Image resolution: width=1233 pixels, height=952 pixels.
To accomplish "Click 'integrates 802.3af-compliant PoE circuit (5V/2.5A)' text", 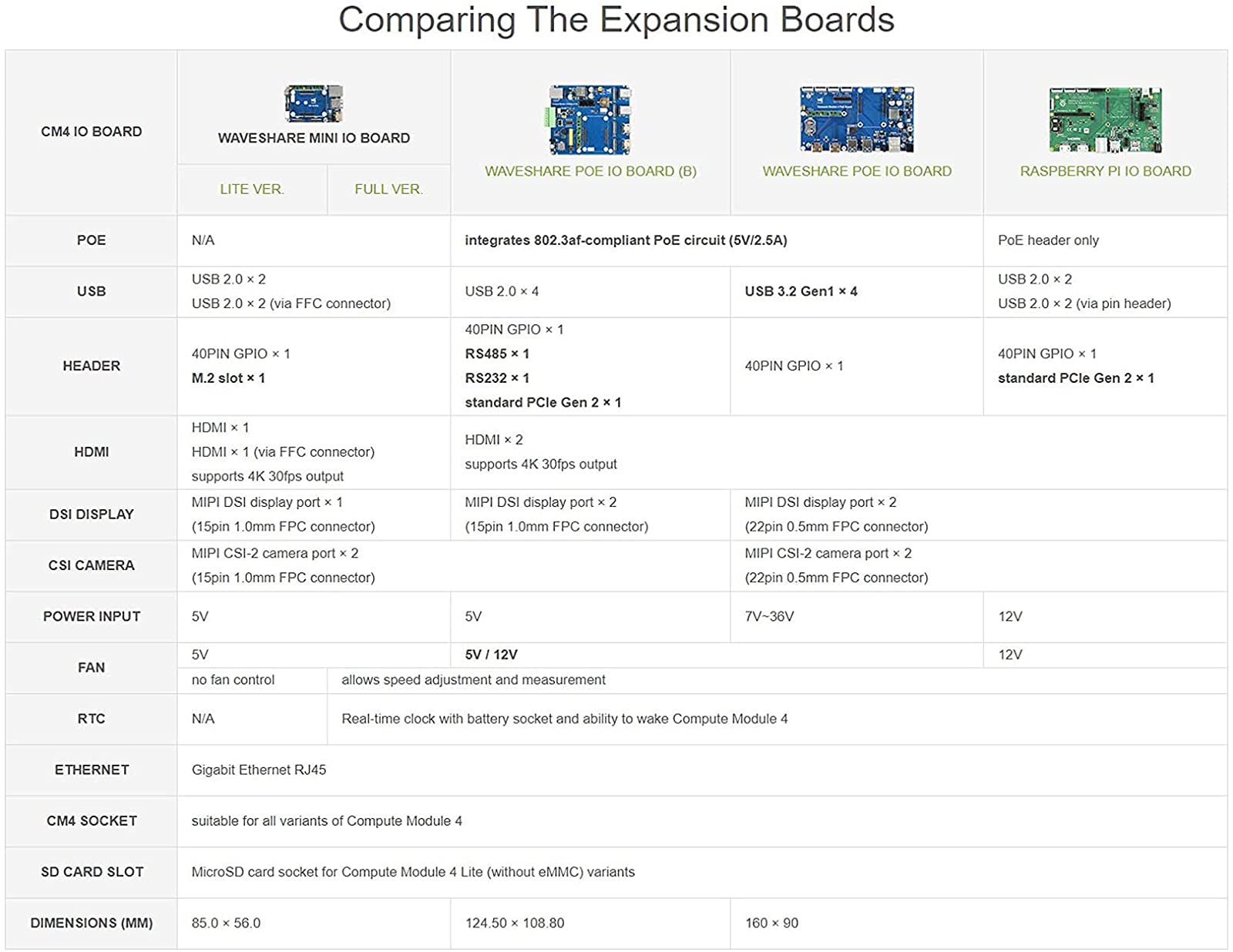I will click(626, 240).
